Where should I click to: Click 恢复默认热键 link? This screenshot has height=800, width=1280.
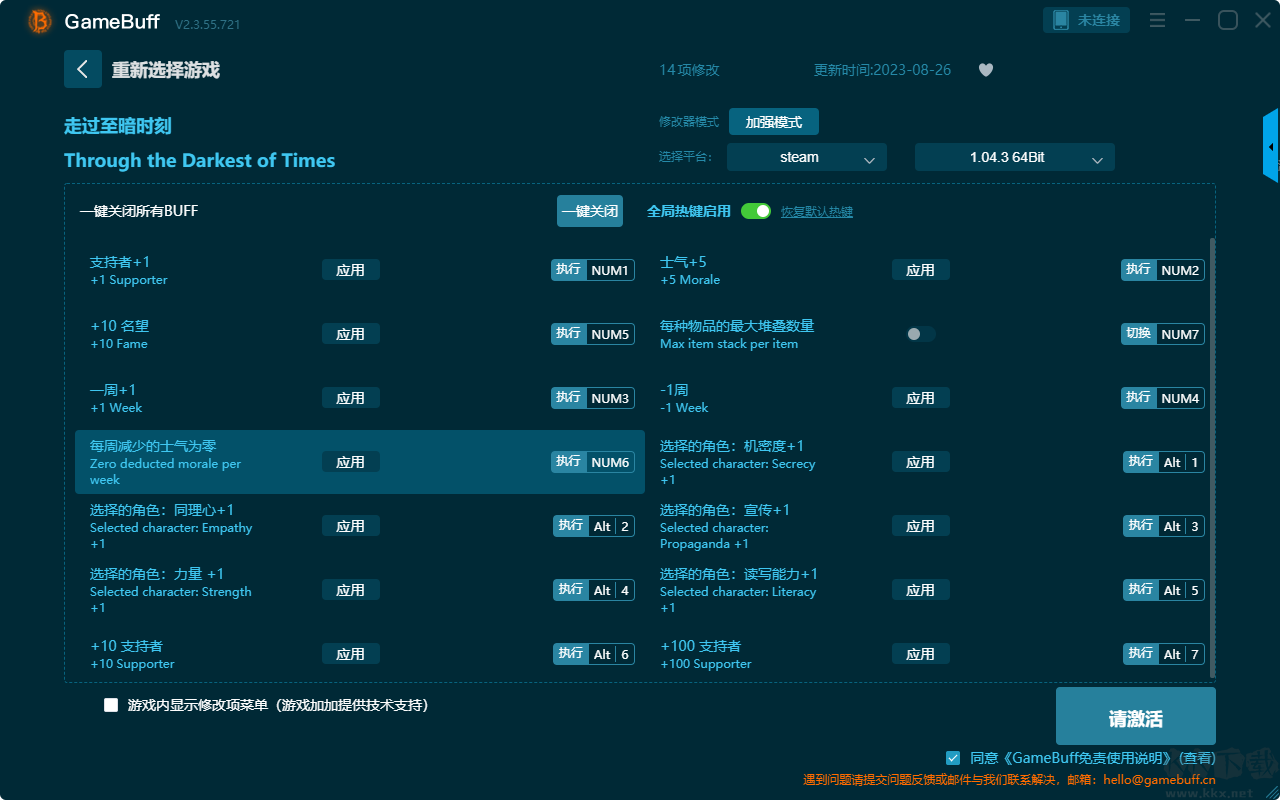817,212
